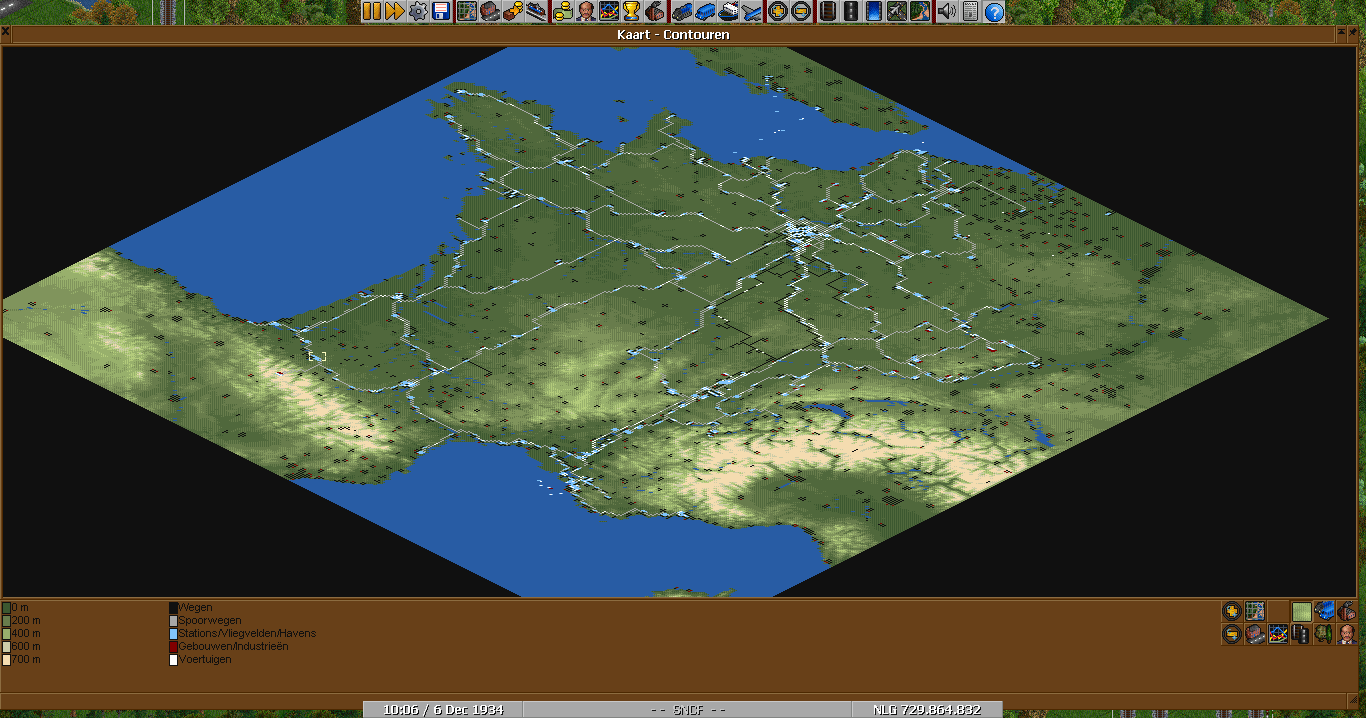Click the '200 m' legend label

click(26, 620)
